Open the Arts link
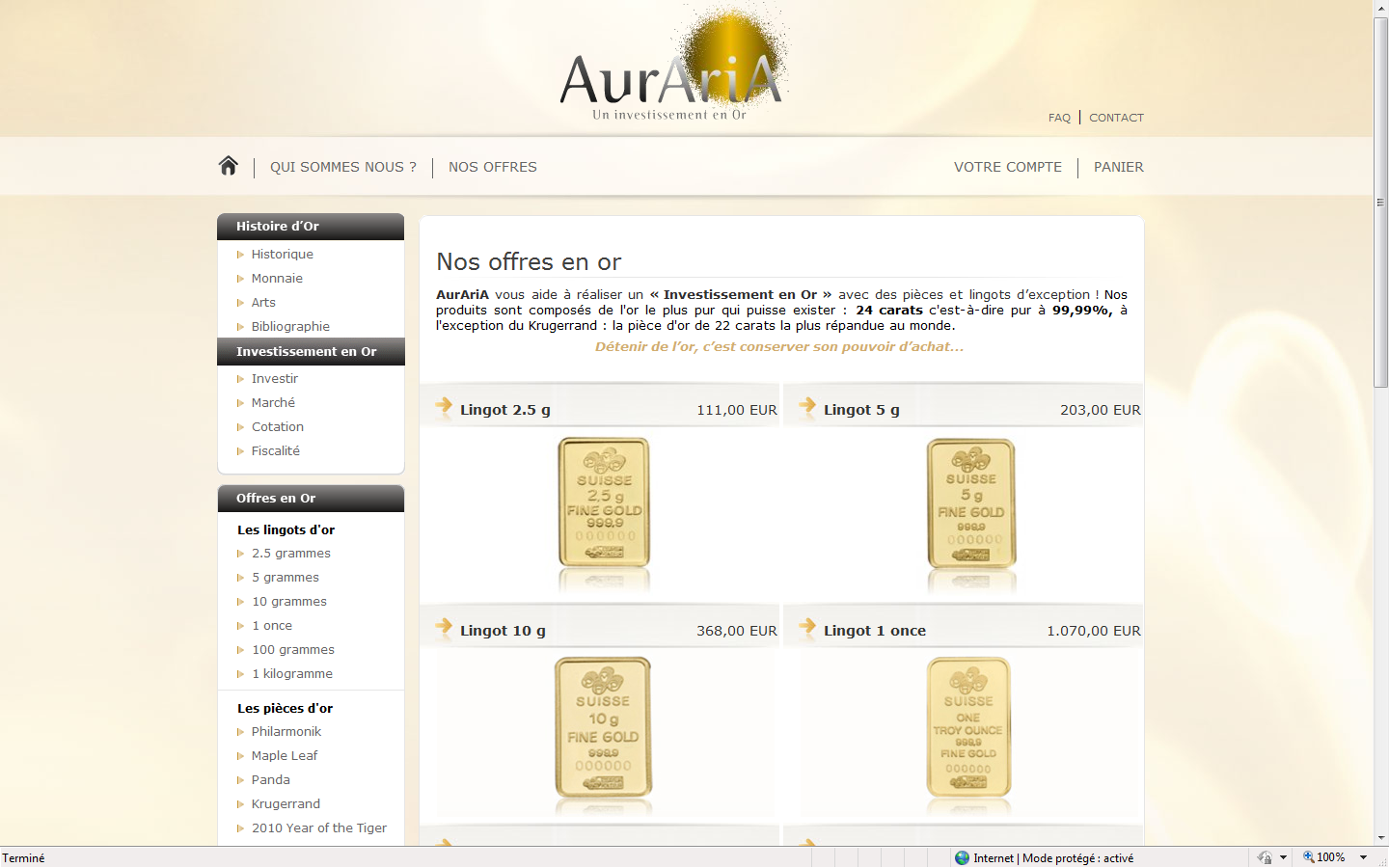1389x868 pixels. pyautogui.click(x=263, y=303)
